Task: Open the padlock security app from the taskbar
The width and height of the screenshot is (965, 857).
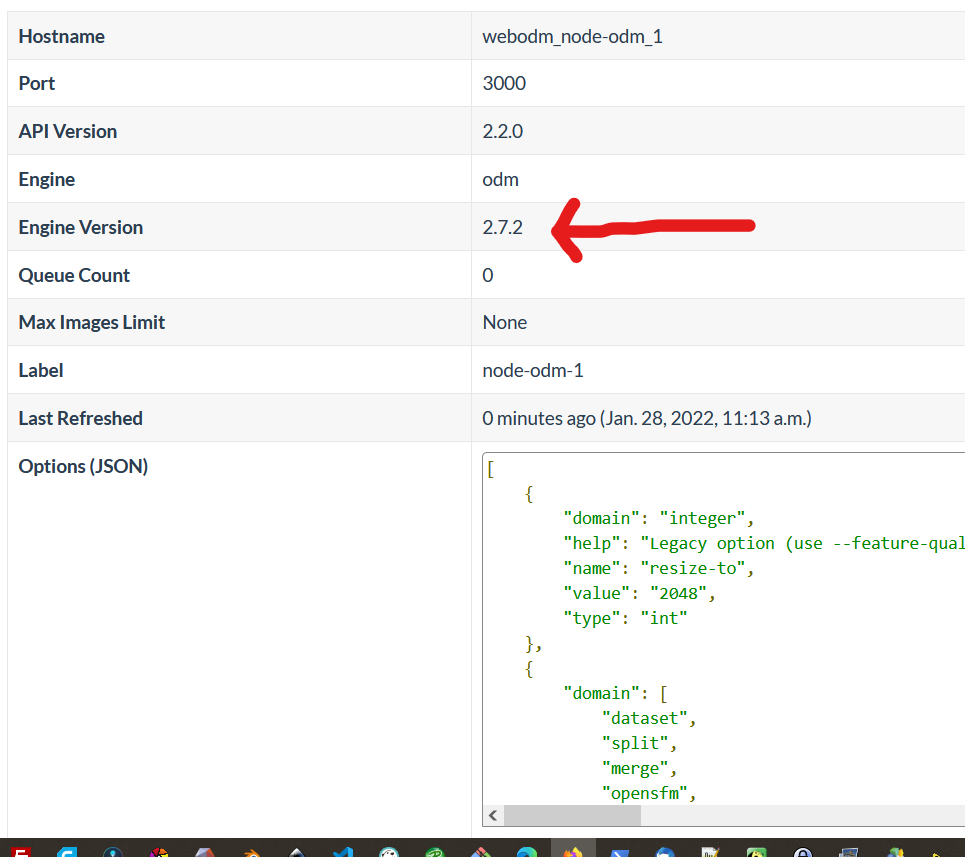Action: tap(803, 850)
